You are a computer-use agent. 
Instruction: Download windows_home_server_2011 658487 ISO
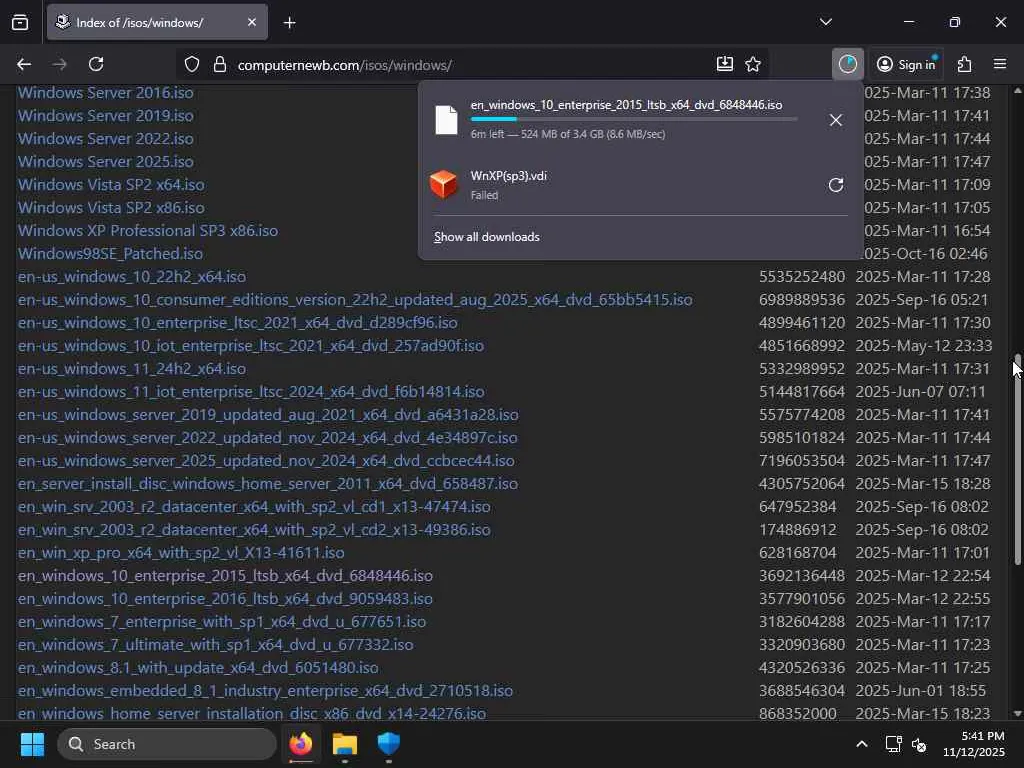[x=268, y=484]
